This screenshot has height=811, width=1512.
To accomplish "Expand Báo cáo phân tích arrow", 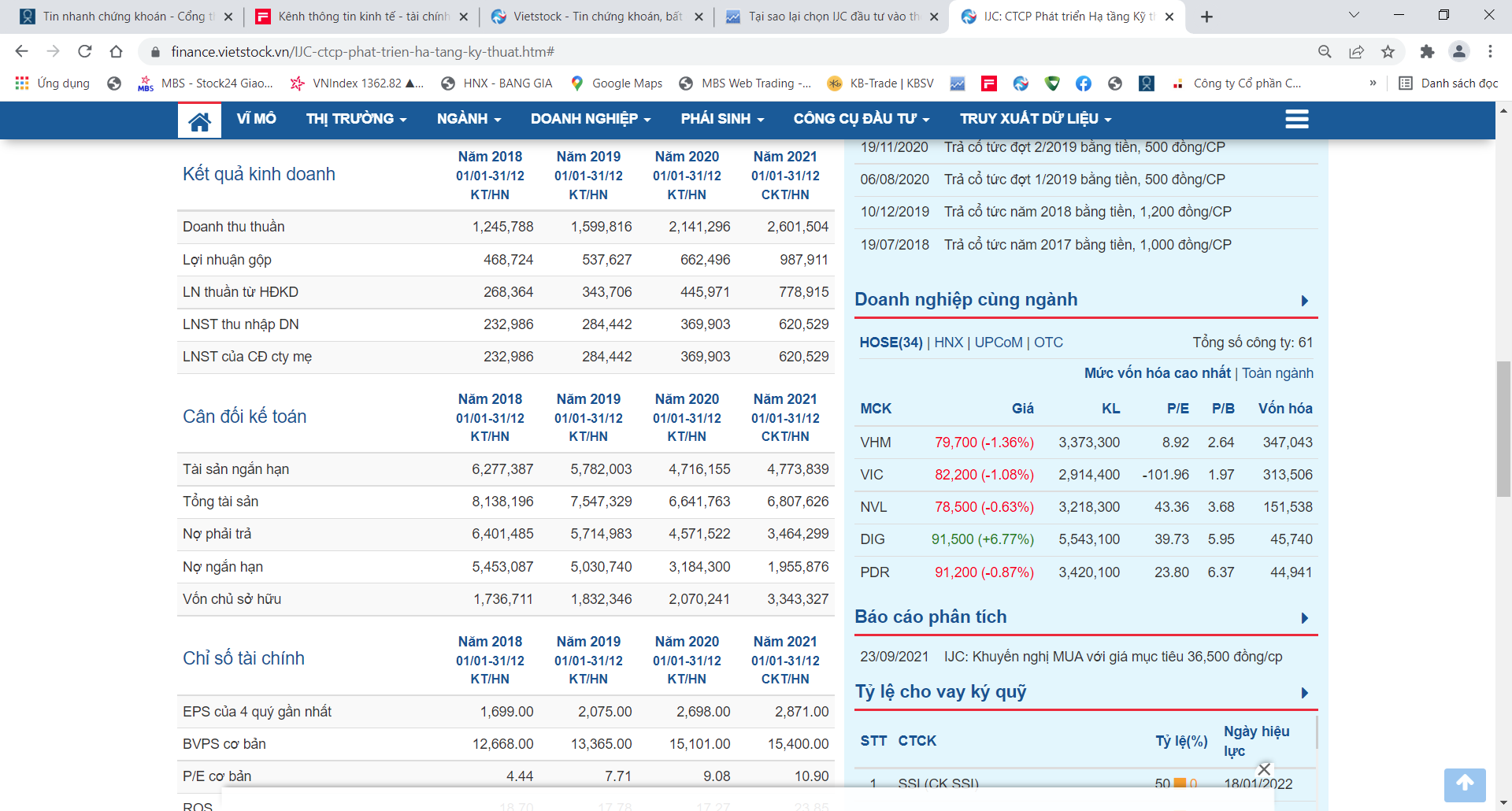I will pyautogui.click(x=1305, y=618).
